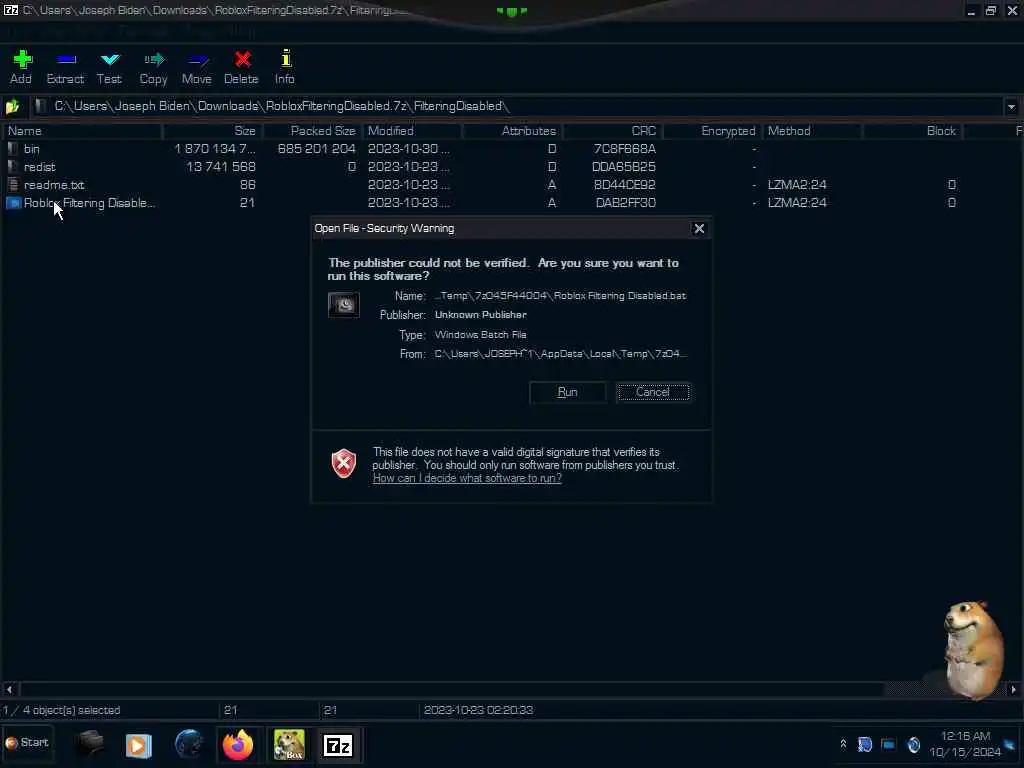
Task: Click the bin folder icon
Action: point(12,149)
